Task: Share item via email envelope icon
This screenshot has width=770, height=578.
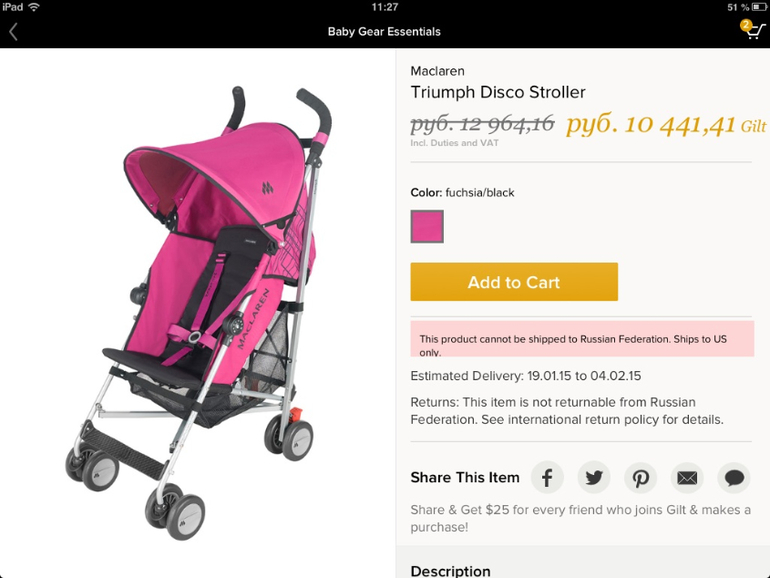Action: 687,477
